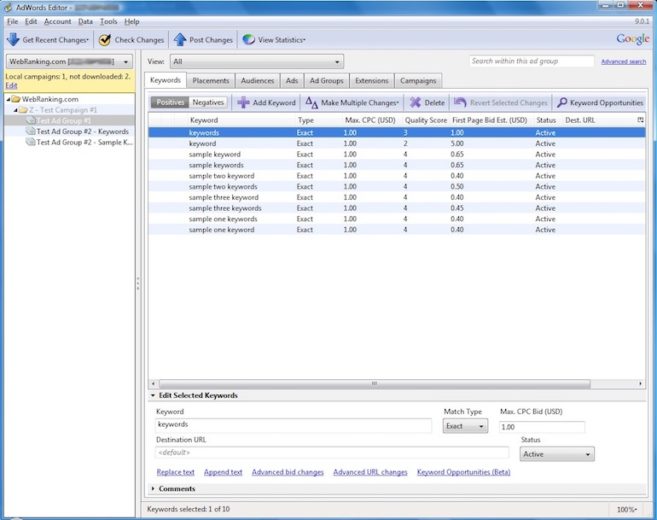The image size is (657, 520).
Task: Switch to the Ad Groups tab
Action: (x=326, y=80)
